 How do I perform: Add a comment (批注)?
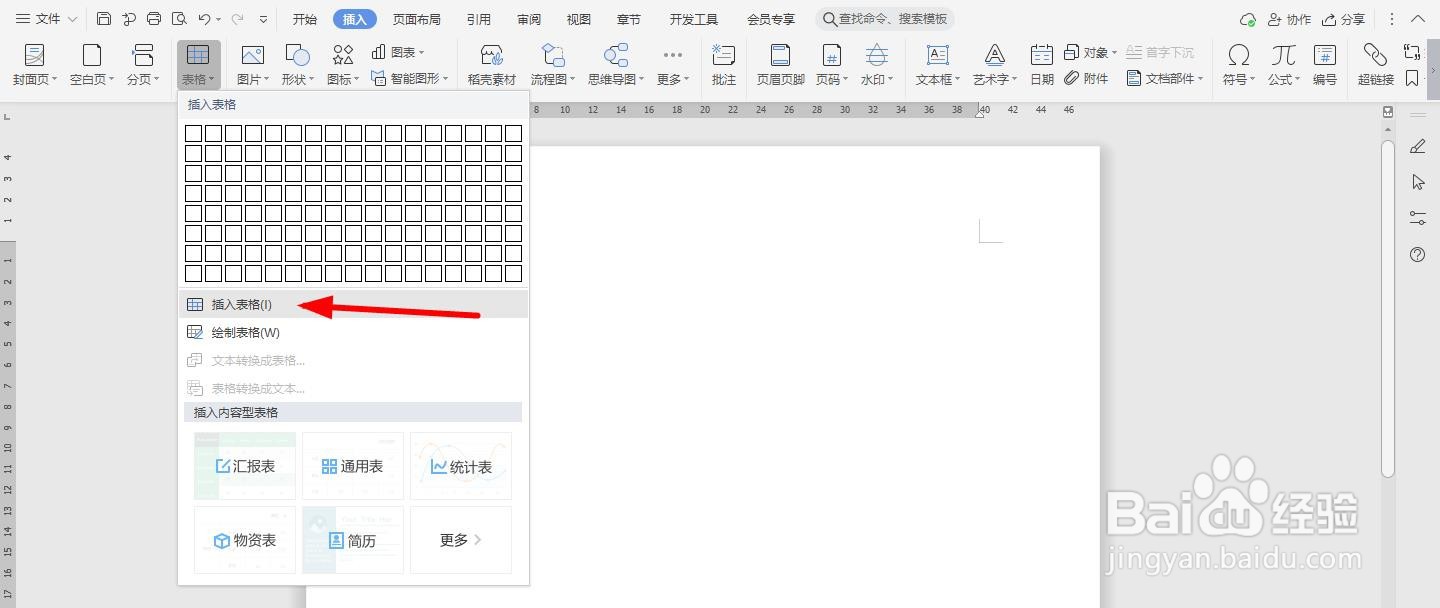click(724, 65)
